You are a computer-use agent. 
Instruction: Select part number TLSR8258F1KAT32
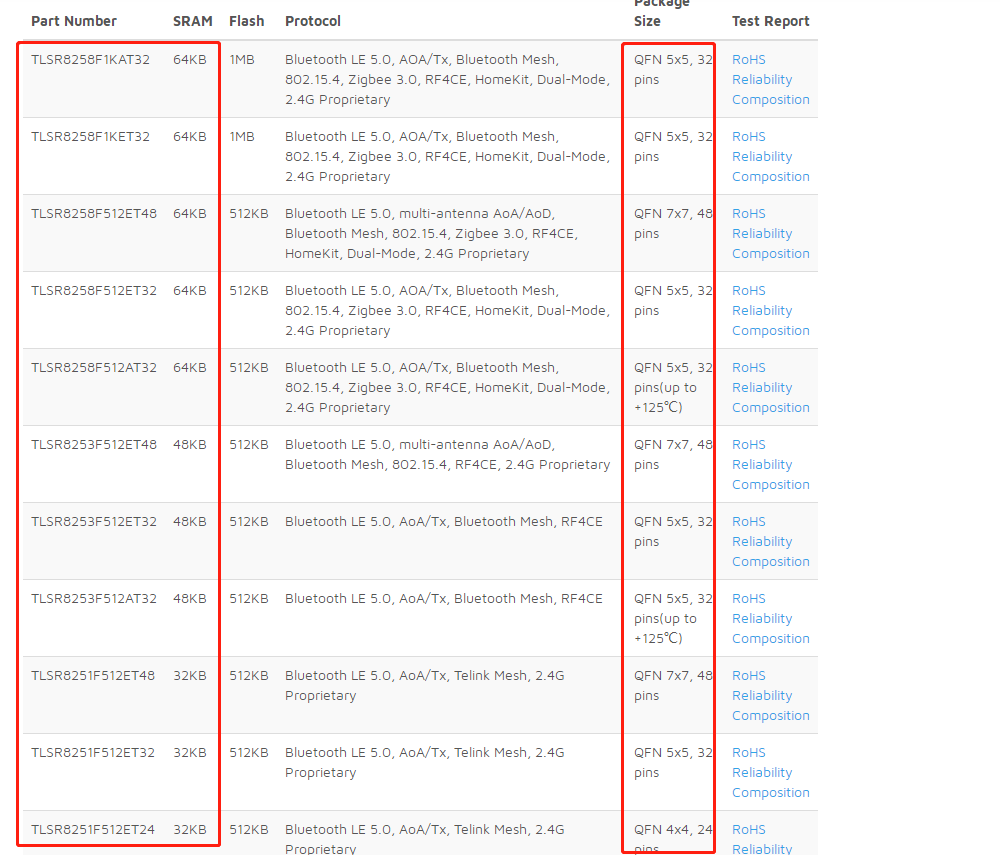(91, 60)
